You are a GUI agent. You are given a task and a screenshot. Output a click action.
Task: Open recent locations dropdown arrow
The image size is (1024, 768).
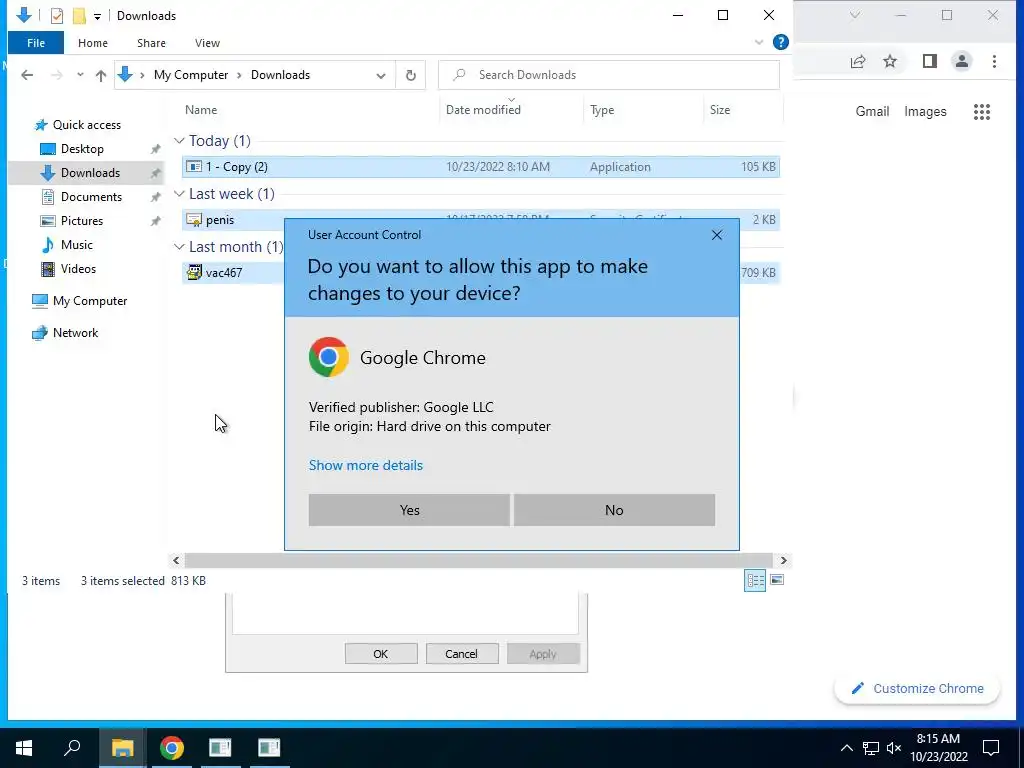pos(80,75)
